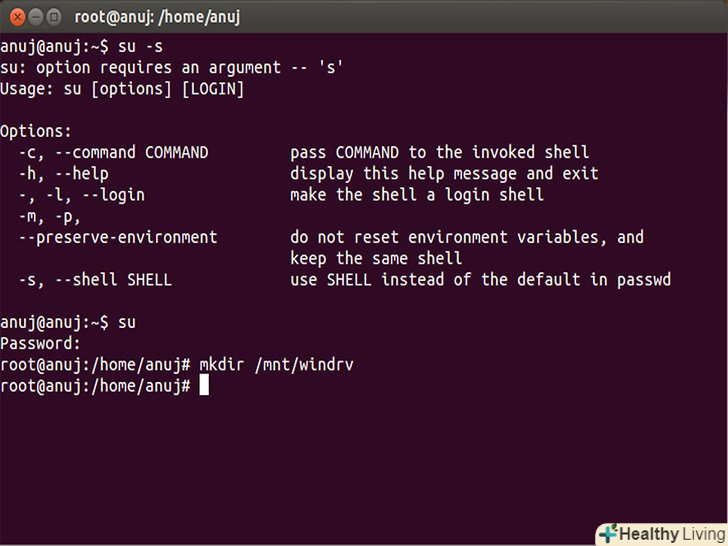The height and width of the screenshot is (546, 728).
Task: Click the 'su -s' command on first line
Action: coord(140,47)
